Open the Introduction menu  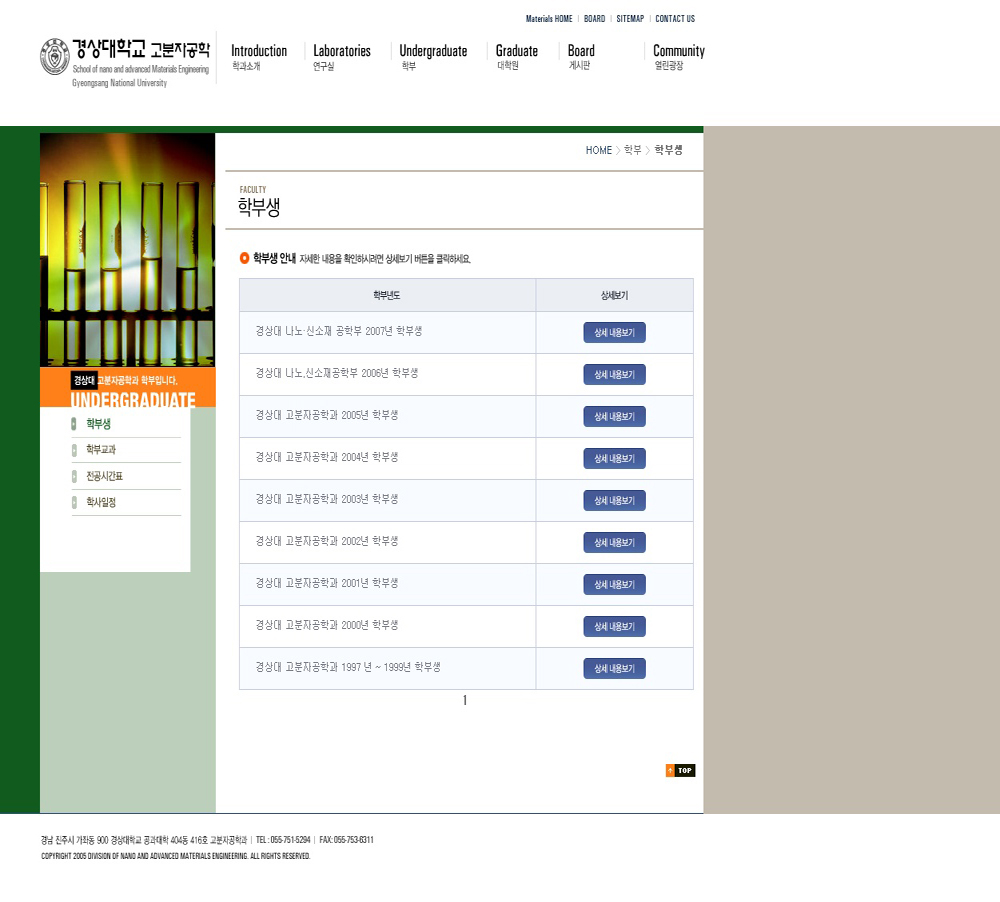[258, 51]
